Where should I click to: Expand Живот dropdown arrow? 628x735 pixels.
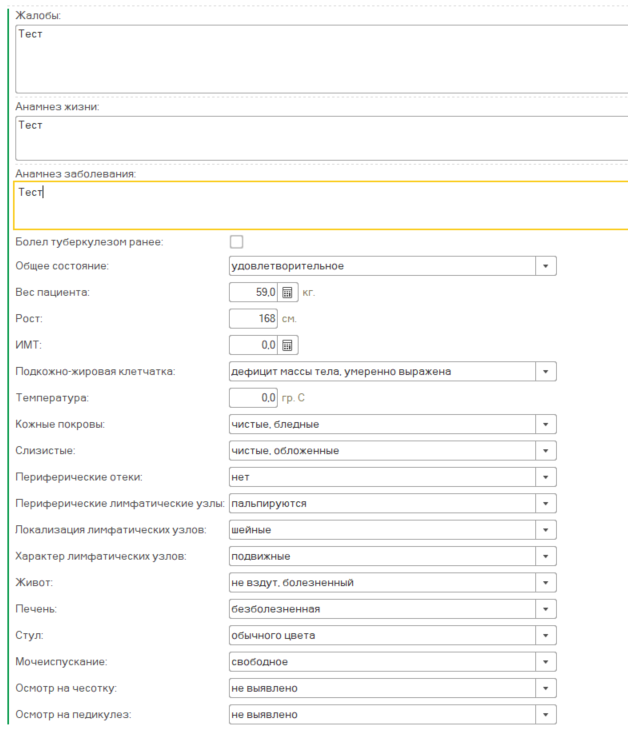pyautogui.click(x=546, y=582)
